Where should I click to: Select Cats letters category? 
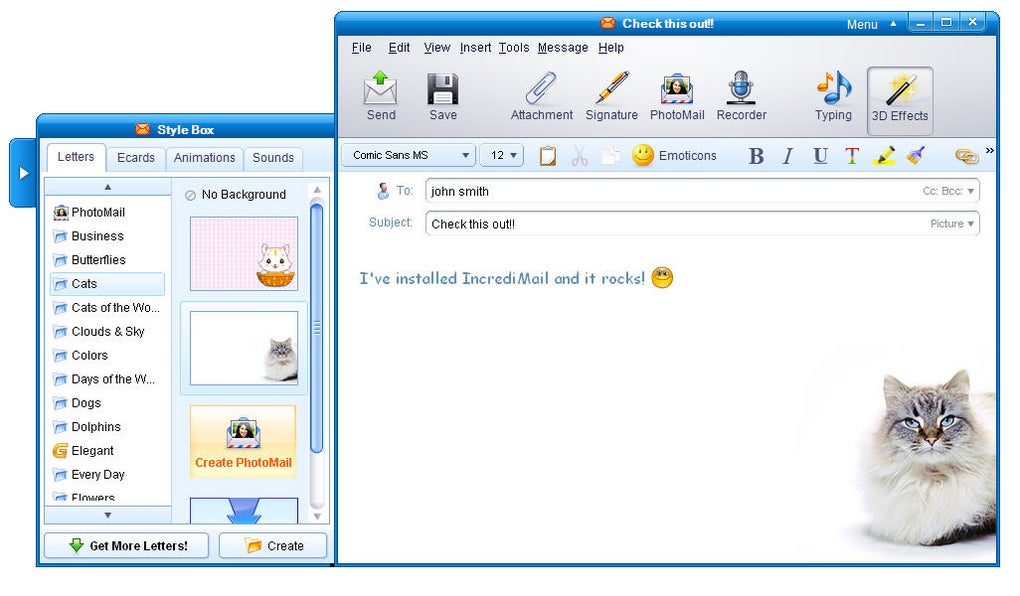107,284
